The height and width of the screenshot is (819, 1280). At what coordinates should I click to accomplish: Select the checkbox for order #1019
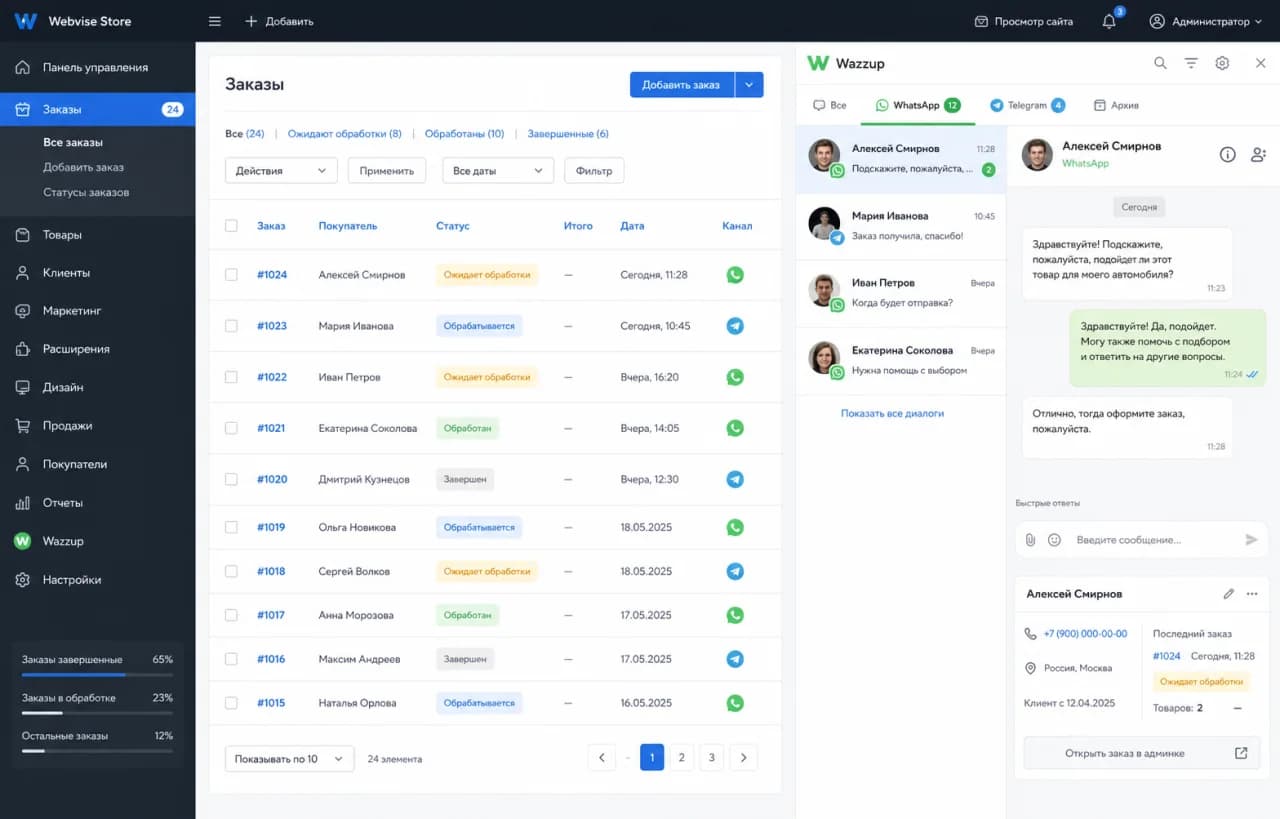point(231,527)
